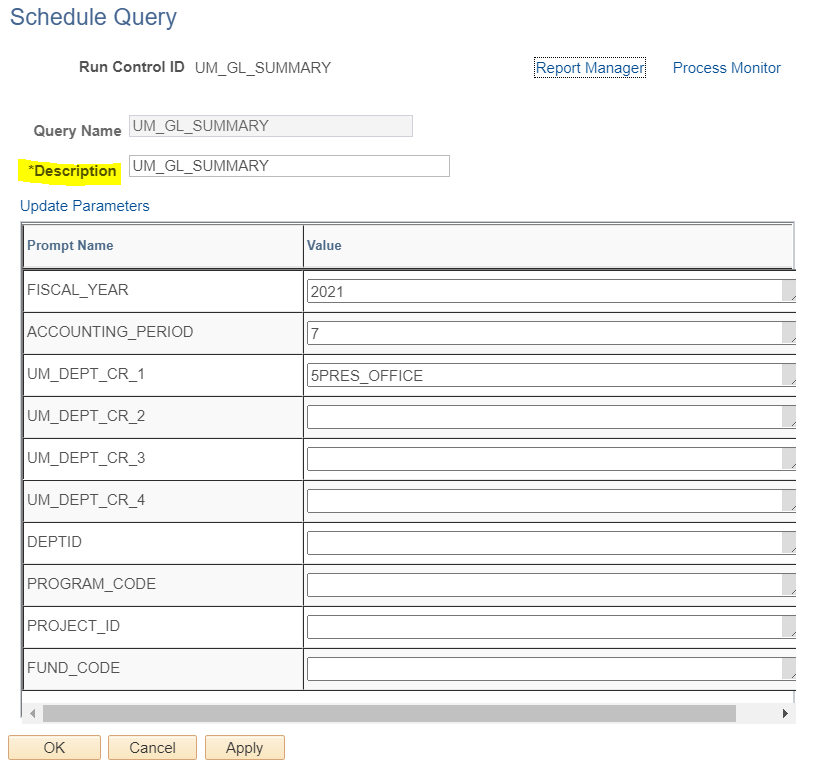Click the PROGRAM_CODE value field
Screen dimensions: 815x777
point(551,585)
